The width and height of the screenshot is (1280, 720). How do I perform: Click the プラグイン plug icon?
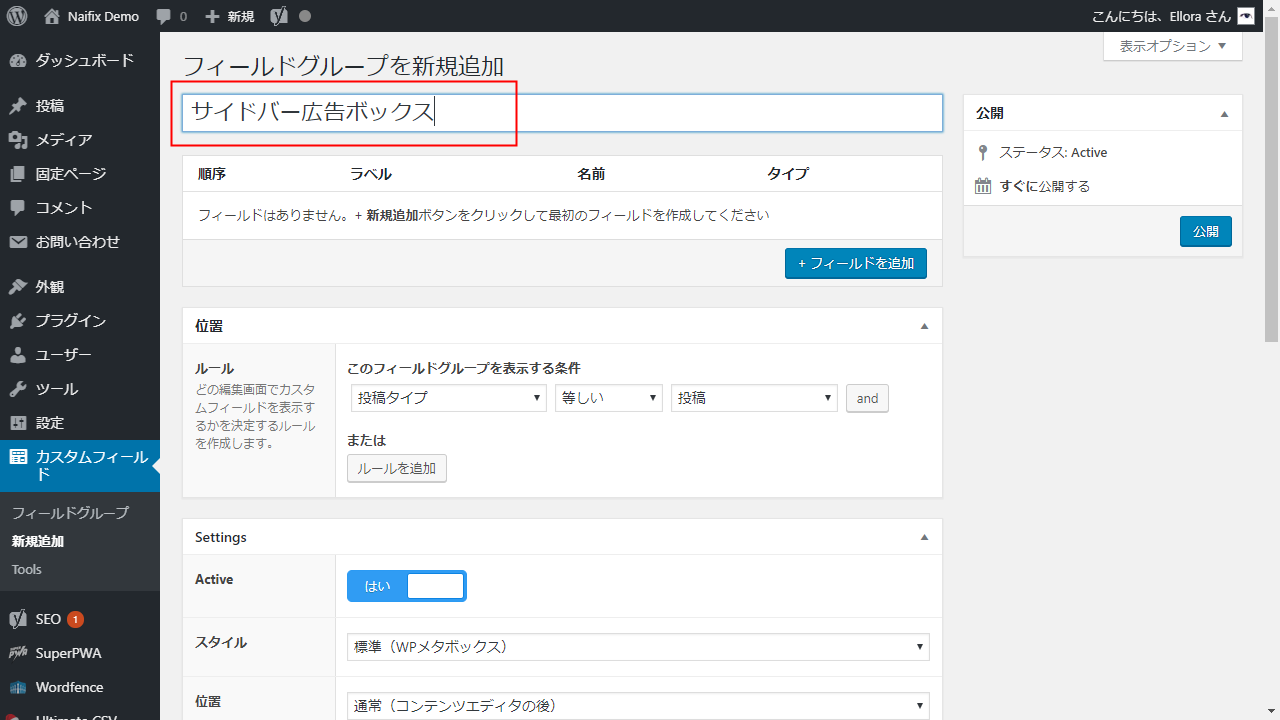click(x=18, y=321)
